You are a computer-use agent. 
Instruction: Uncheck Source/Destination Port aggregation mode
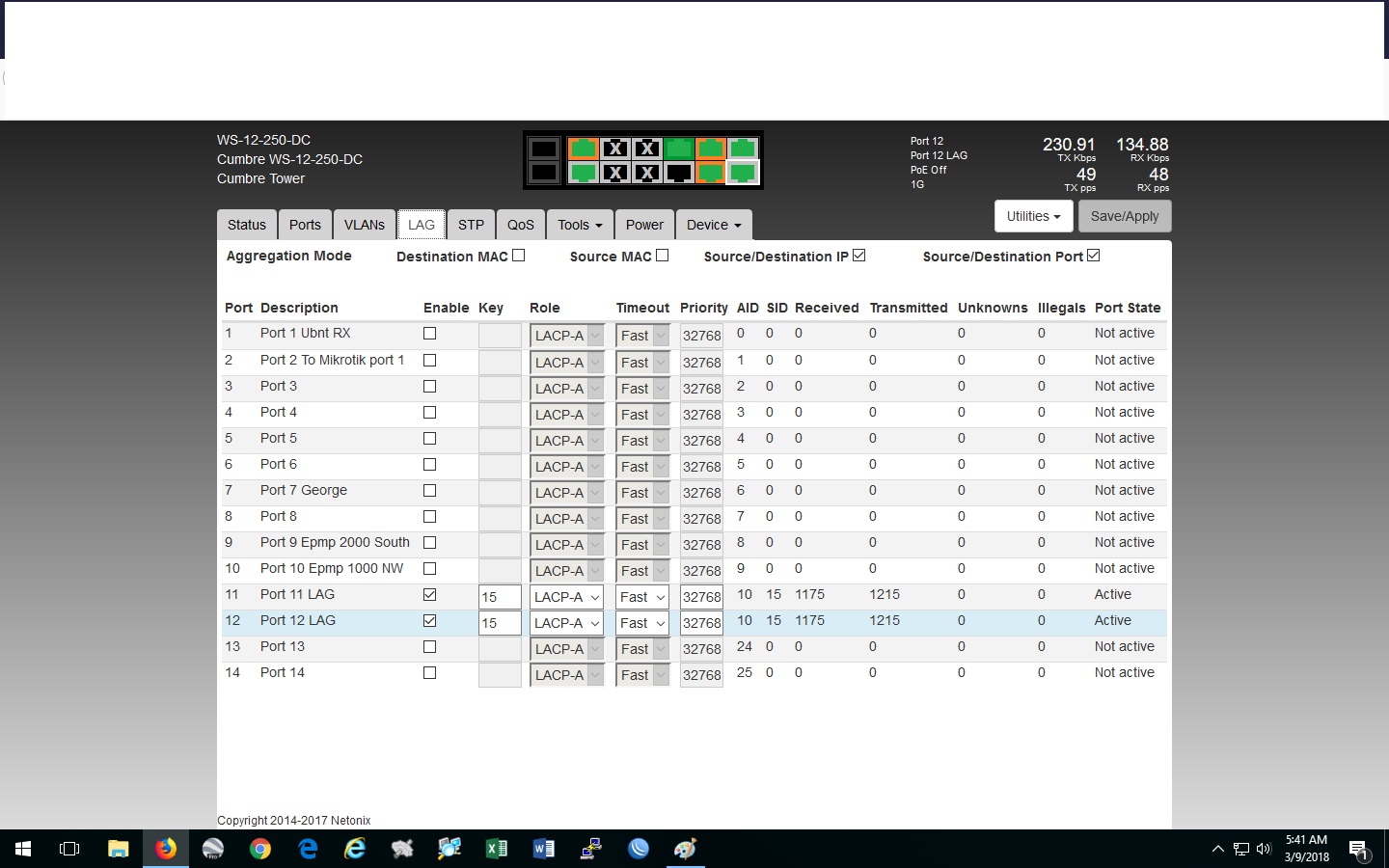coord(1093,256)
